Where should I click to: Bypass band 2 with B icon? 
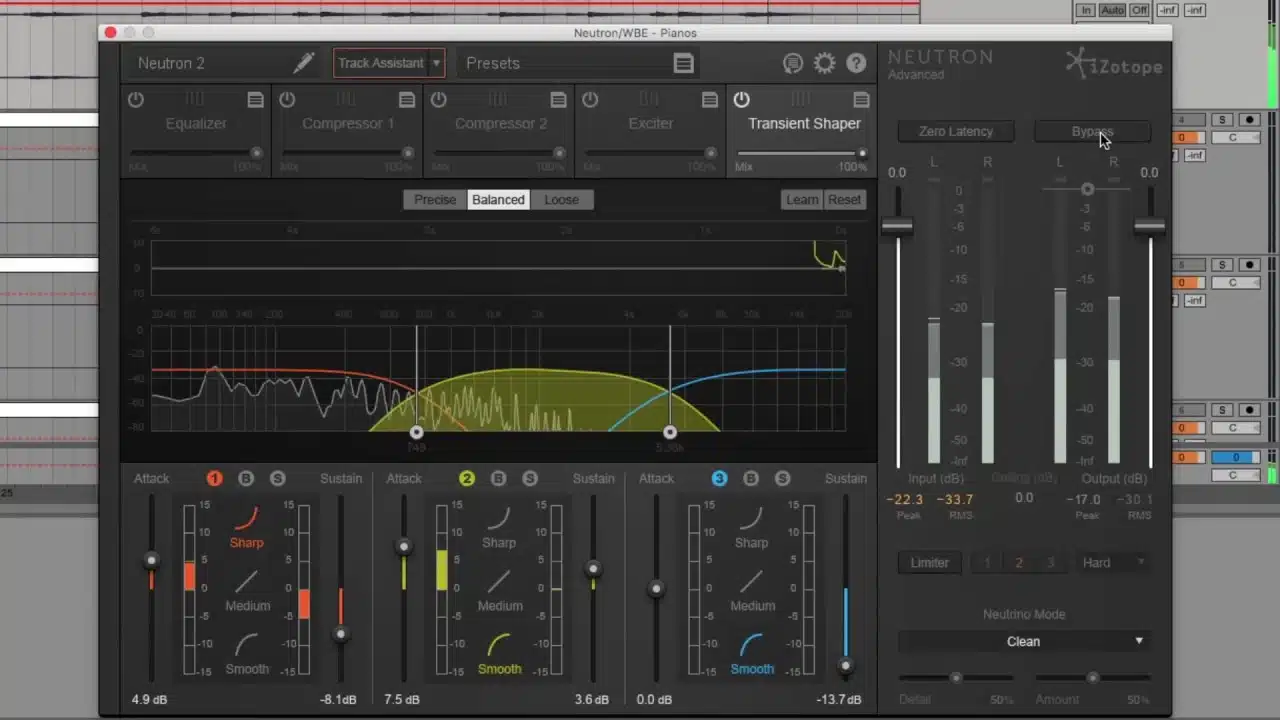pyautogui.click(x=498, y=479)
